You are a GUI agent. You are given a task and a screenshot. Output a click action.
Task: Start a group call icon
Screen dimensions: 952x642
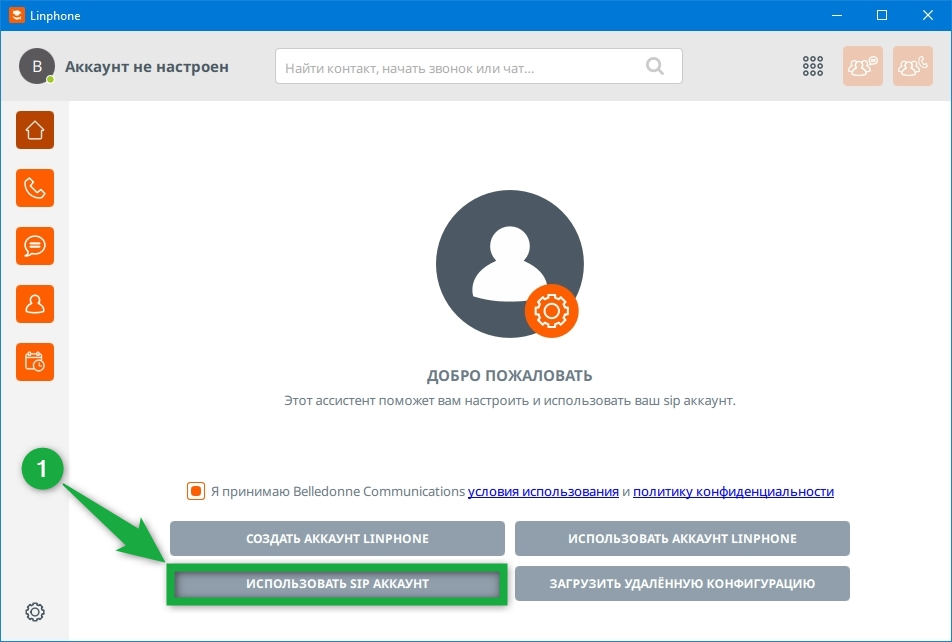point(913,66)
